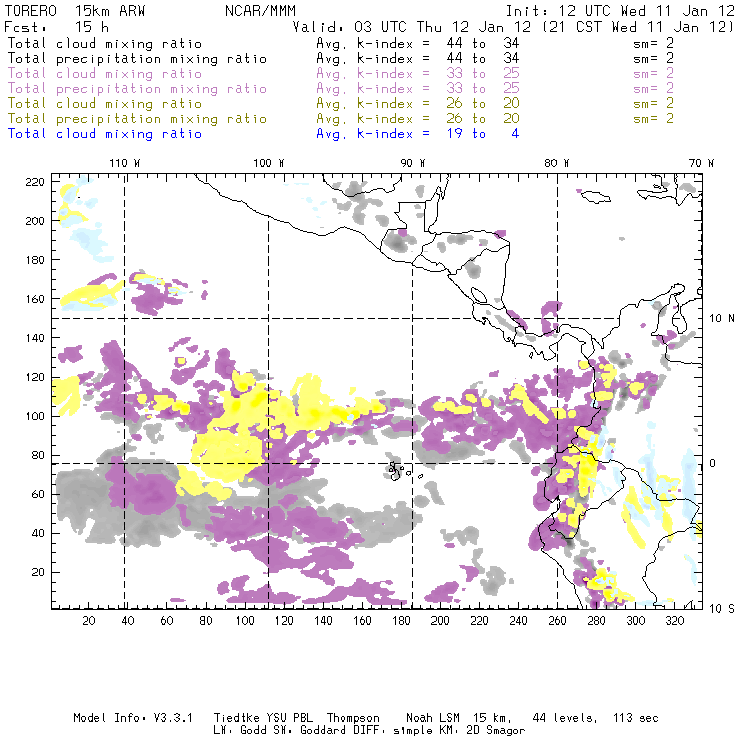Click the purple "Total precipitation mixing ratio" legend line
The height and width of the screenshot is (740, 740).
pyautogui.click(x=137, y=89)
